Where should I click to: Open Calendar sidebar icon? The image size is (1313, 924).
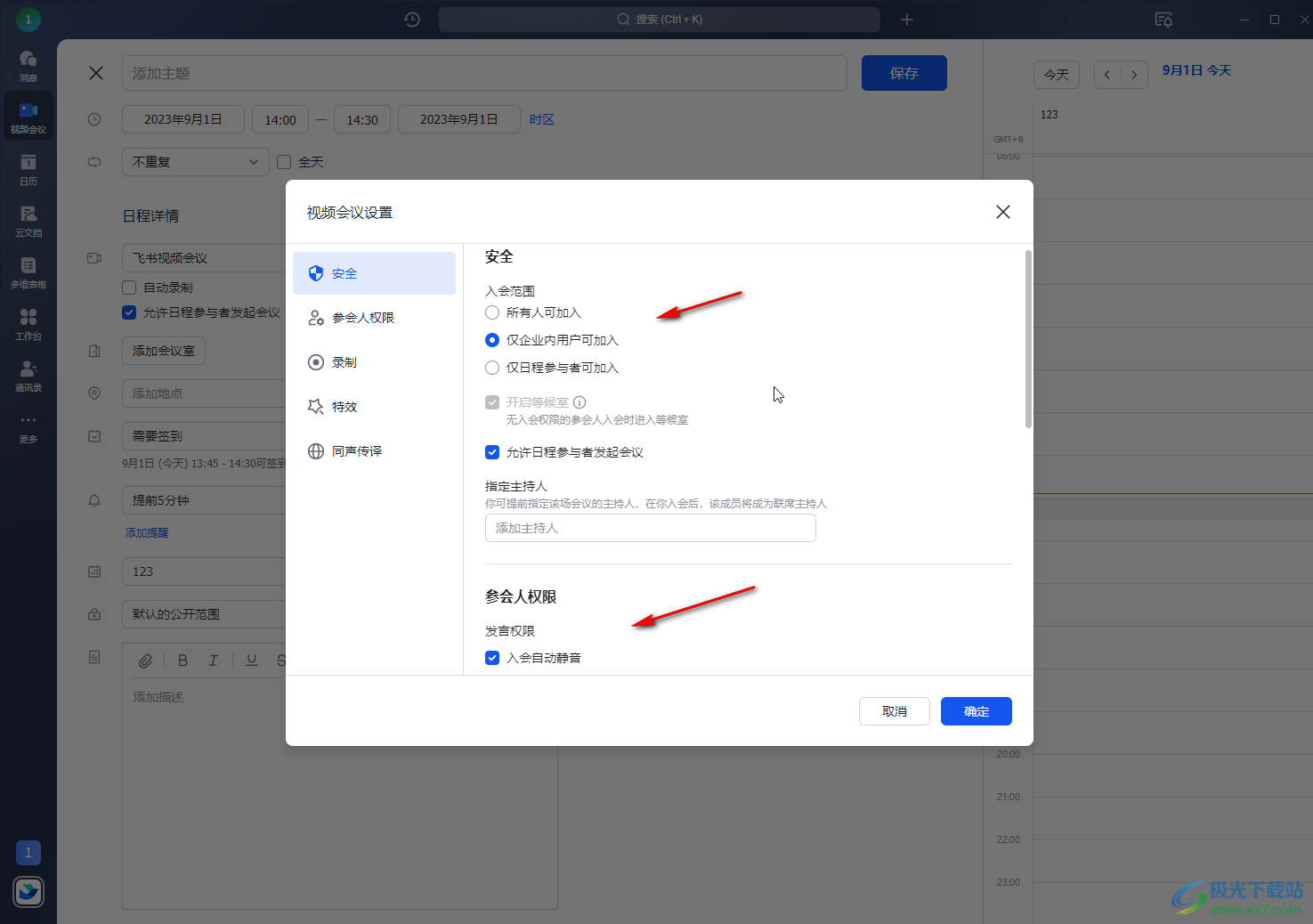(x=28, y=169)
